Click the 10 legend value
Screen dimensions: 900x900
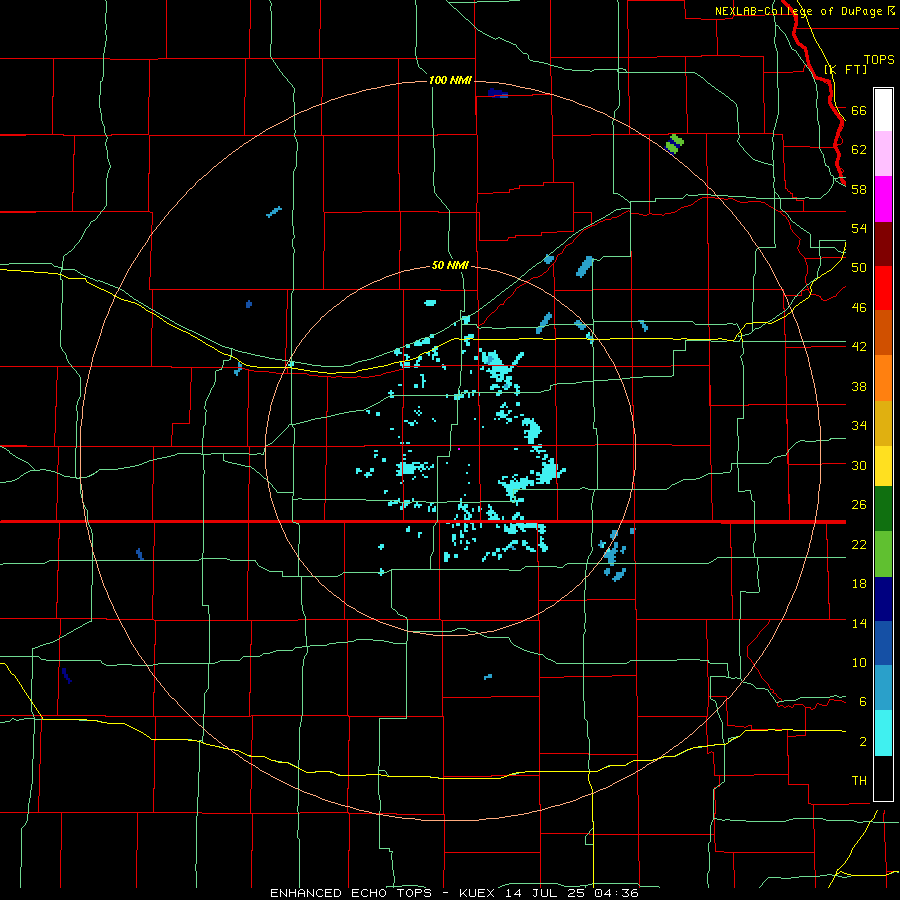coord(859,662)
